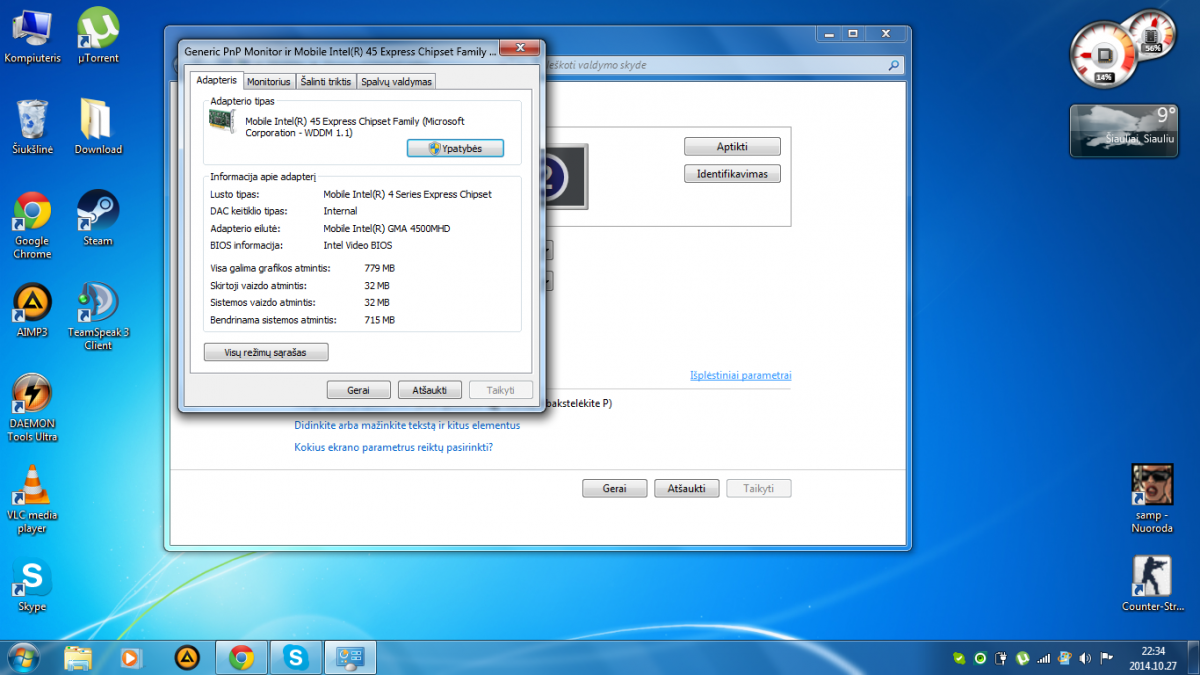Open the VLC media player desktop shortcut
Image resolution: width=1200 pixels, height=675 pixels.
click(32, 499)
